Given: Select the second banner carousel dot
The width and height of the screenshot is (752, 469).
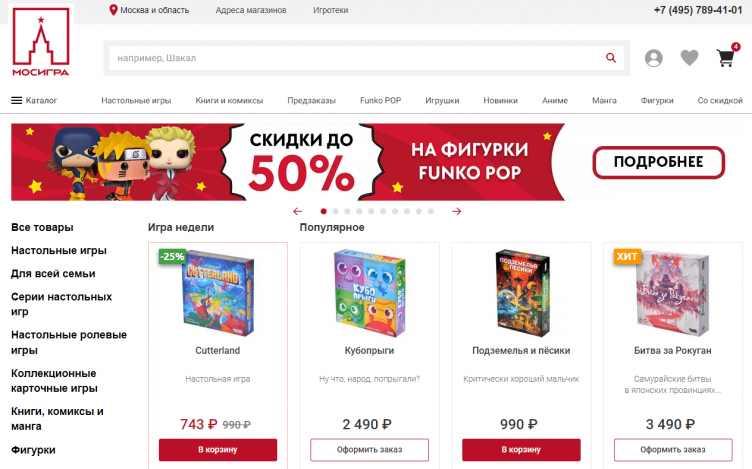Looking at the screenshot, I should 335,211.
